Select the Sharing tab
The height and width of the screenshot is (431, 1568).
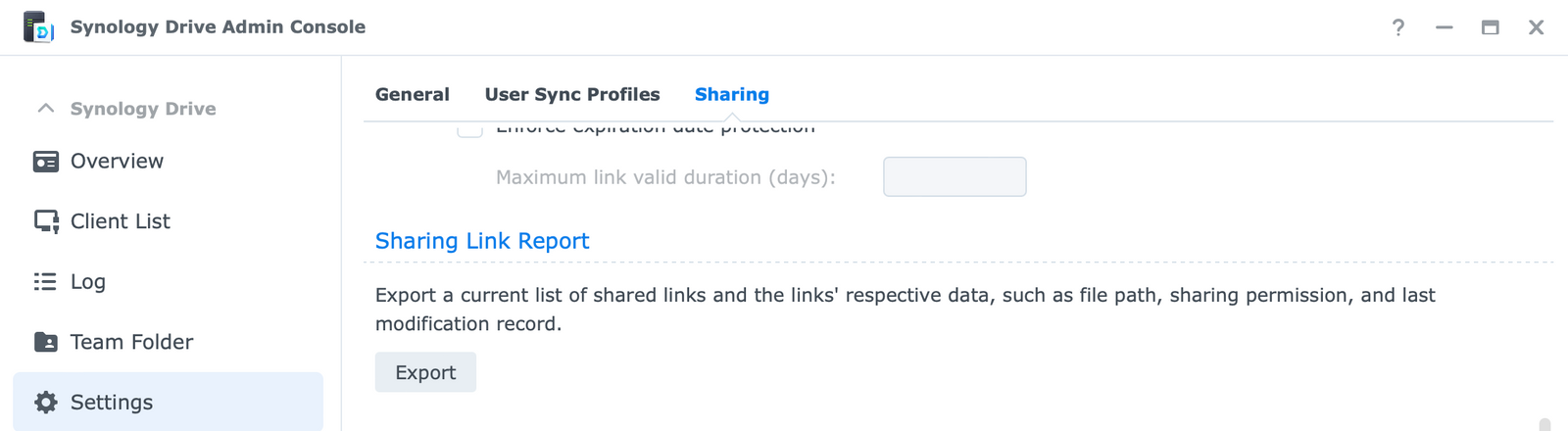tap(732, 95)
